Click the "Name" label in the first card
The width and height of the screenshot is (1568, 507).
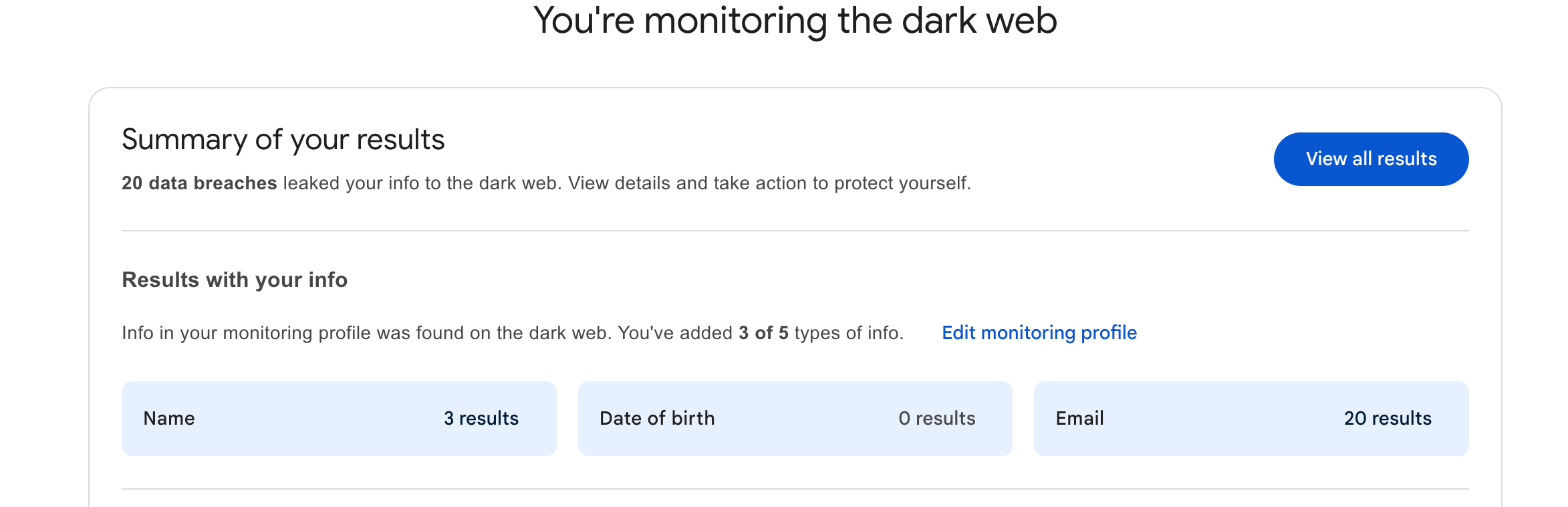(x=169, y=419)
